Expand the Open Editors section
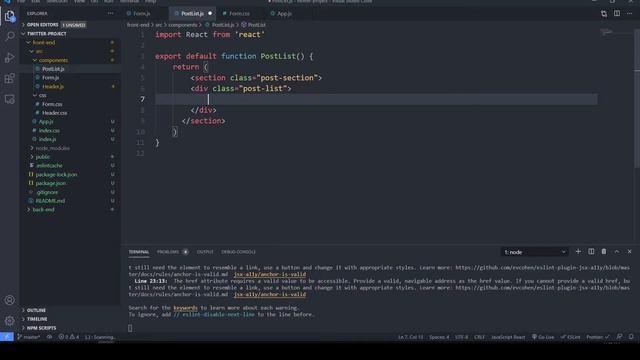Viewport: 640px width, 360px height. pyautogui.click(x=70, y=25)
